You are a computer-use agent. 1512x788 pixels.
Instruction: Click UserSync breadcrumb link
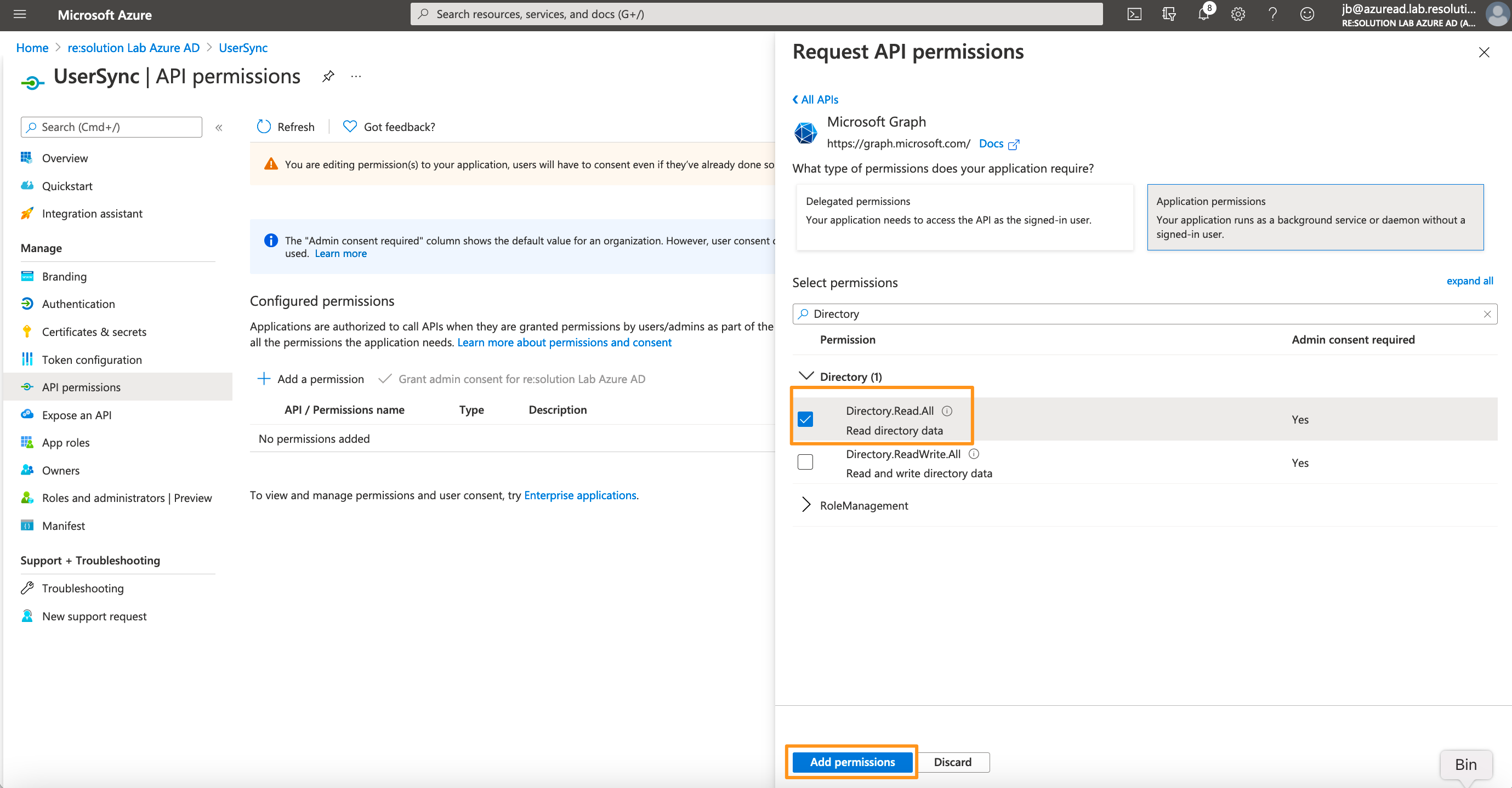243,48
